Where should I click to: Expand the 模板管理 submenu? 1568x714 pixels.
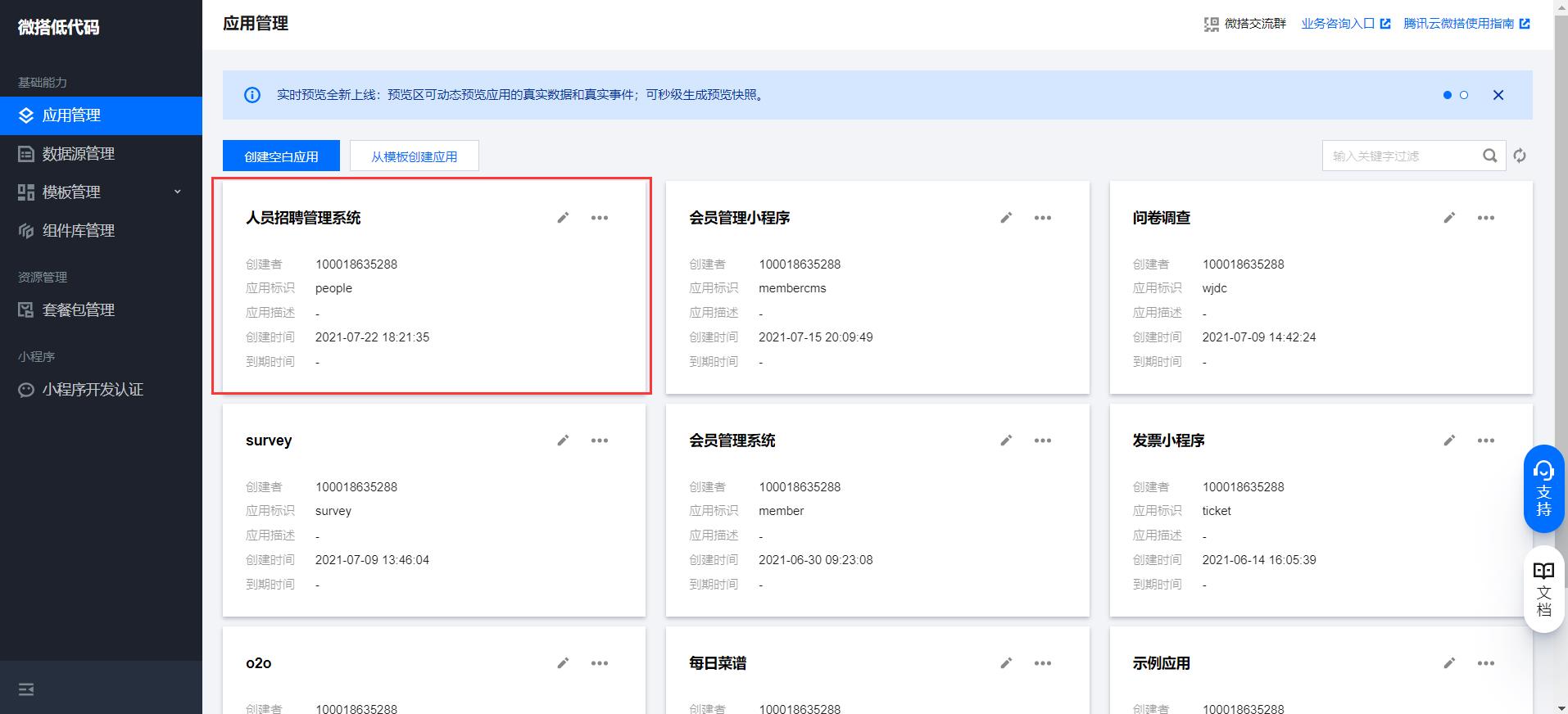click(177, 192)
